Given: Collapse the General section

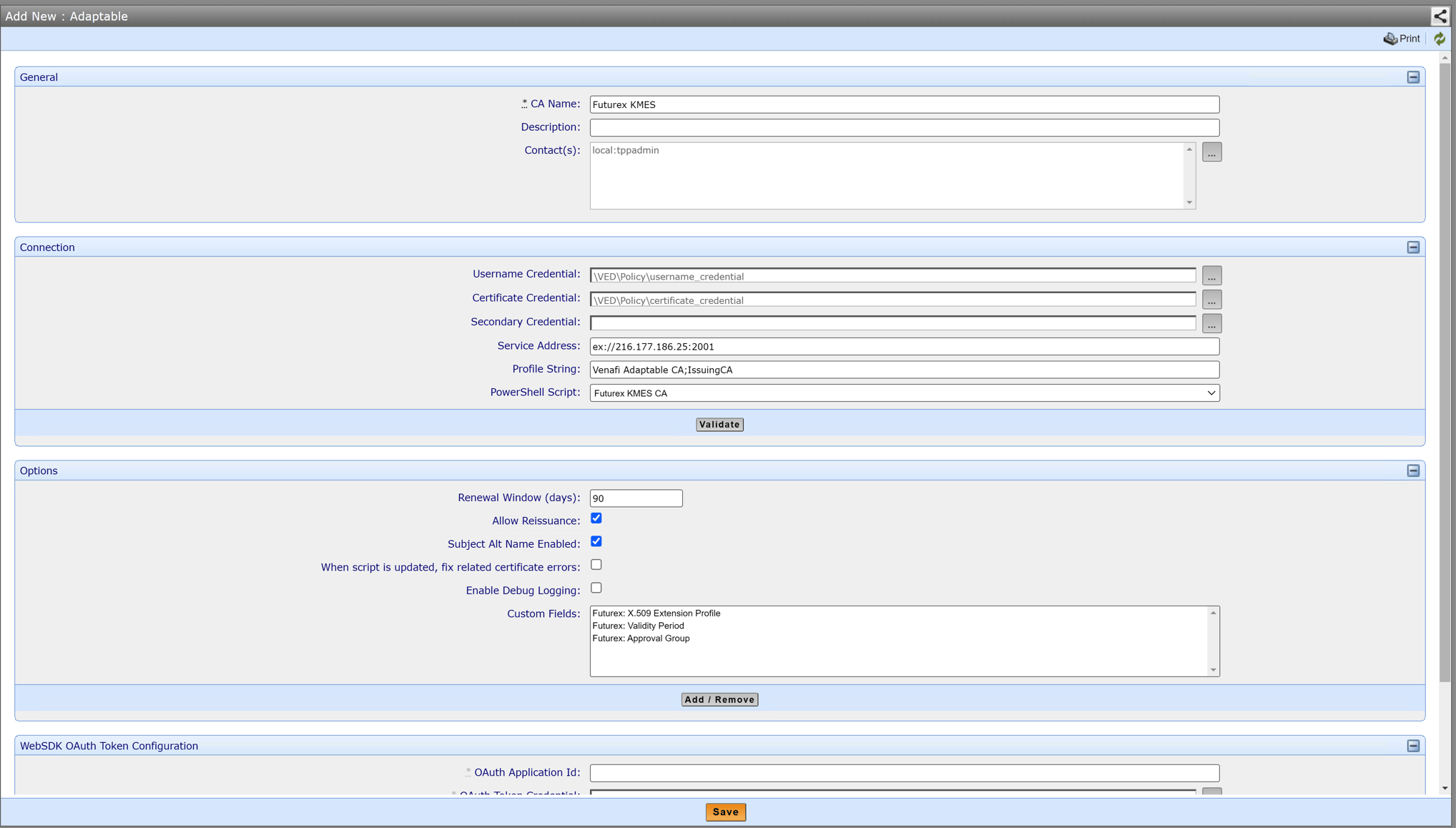Looking at the screenshot, I should click(x=1413, y=77).
